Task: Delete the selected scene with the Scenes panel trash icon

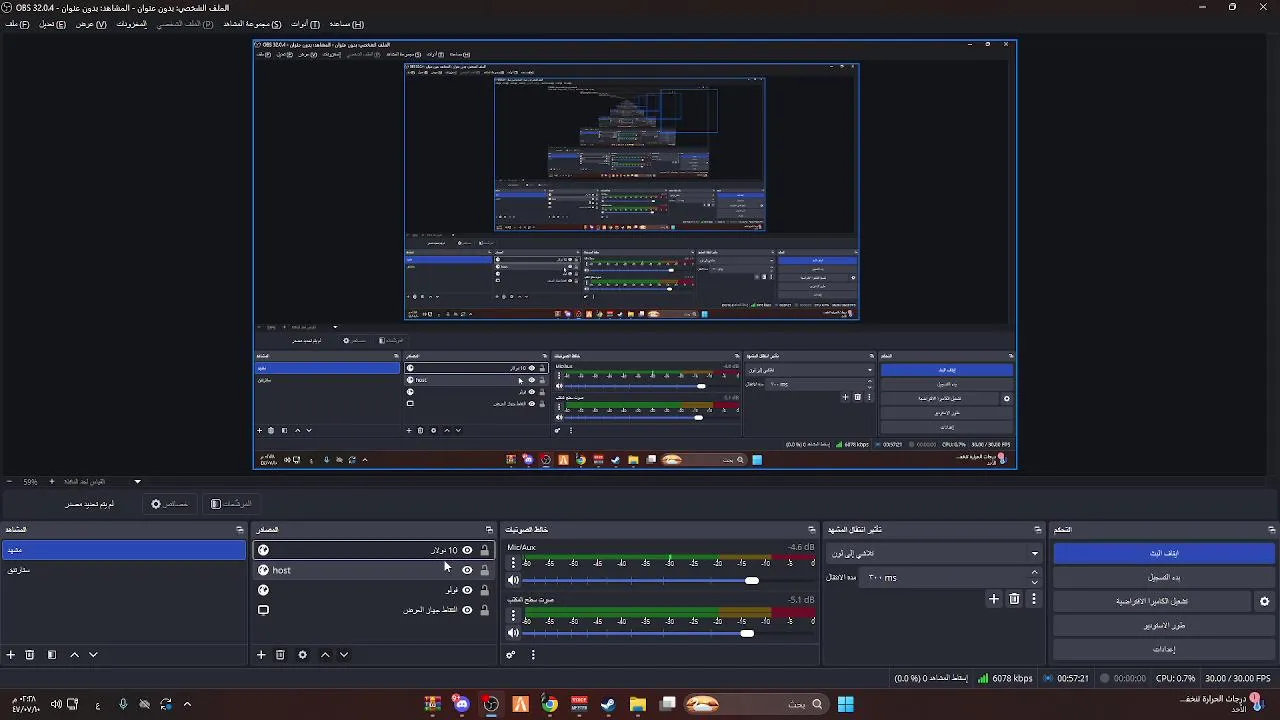Action: (30, 655)
